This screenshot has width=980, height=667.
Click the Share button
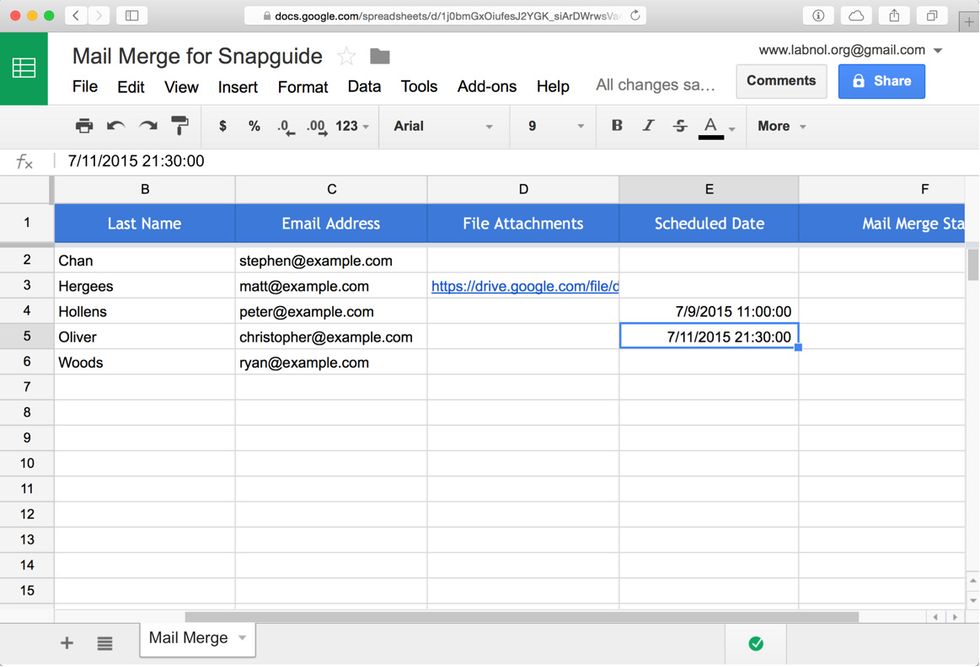[x=881, y=81]
